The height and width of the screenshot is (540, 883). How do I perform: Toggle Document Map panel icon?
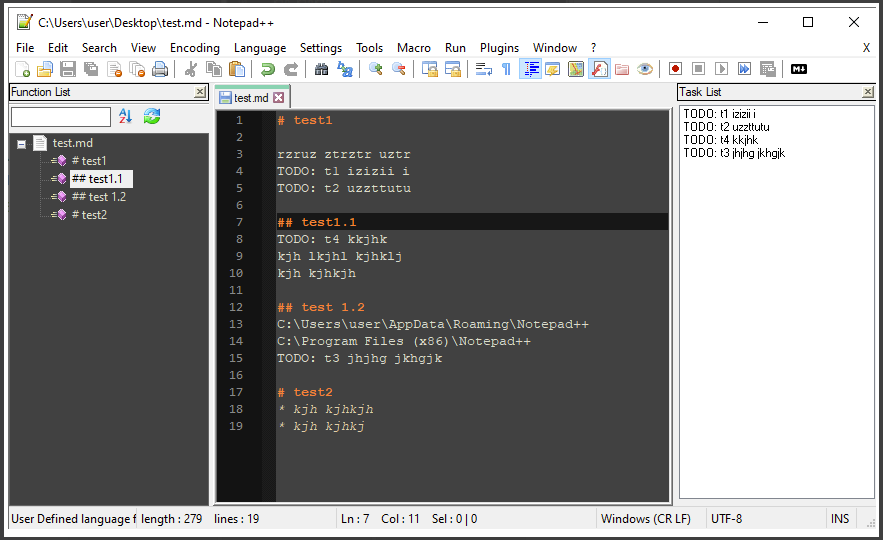(x=576, y=69)
